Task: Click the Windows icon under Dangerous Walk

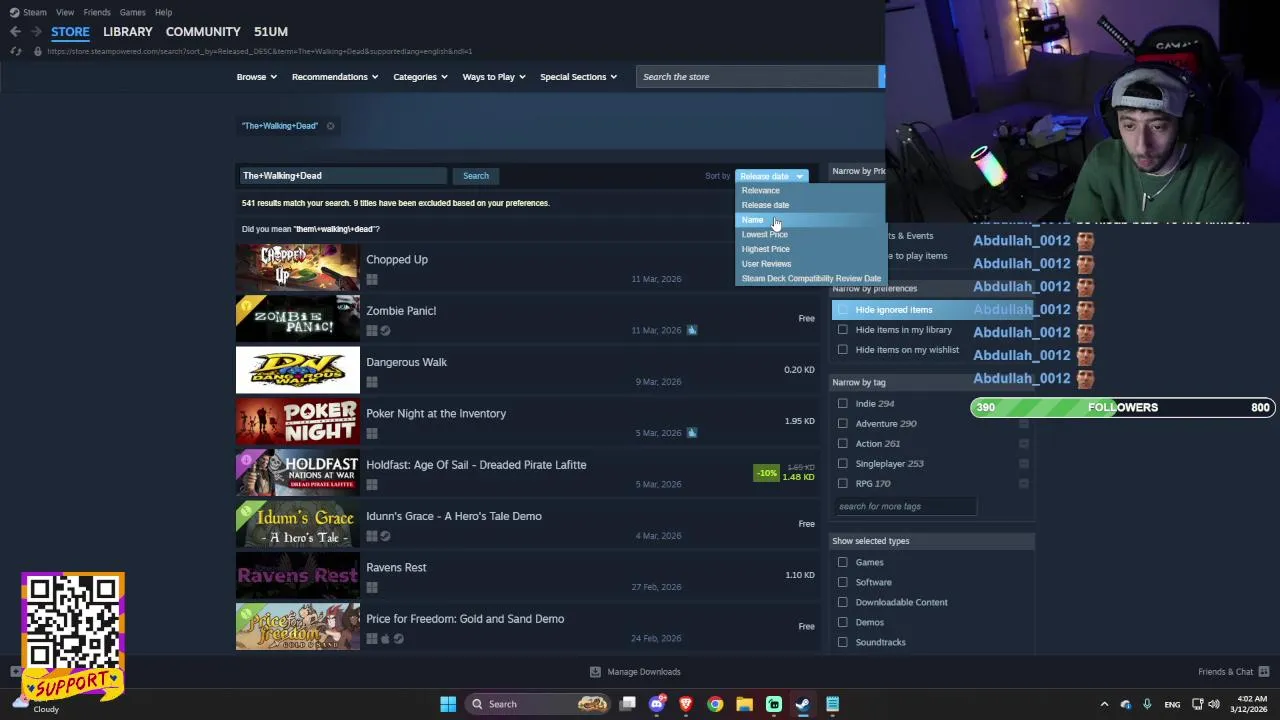Action: pyautogui.click(x=372, y=382)
